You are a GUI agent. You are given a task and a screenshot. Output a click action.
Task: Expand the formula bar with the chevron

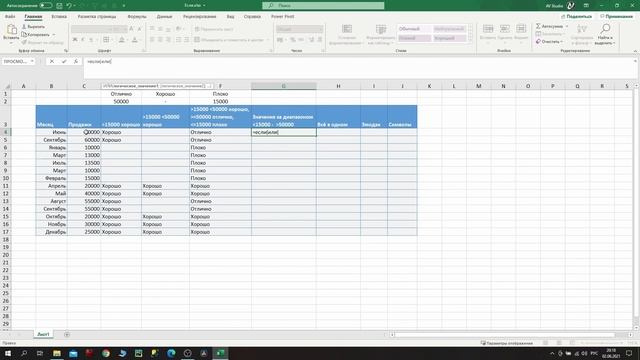click(635, 61)
